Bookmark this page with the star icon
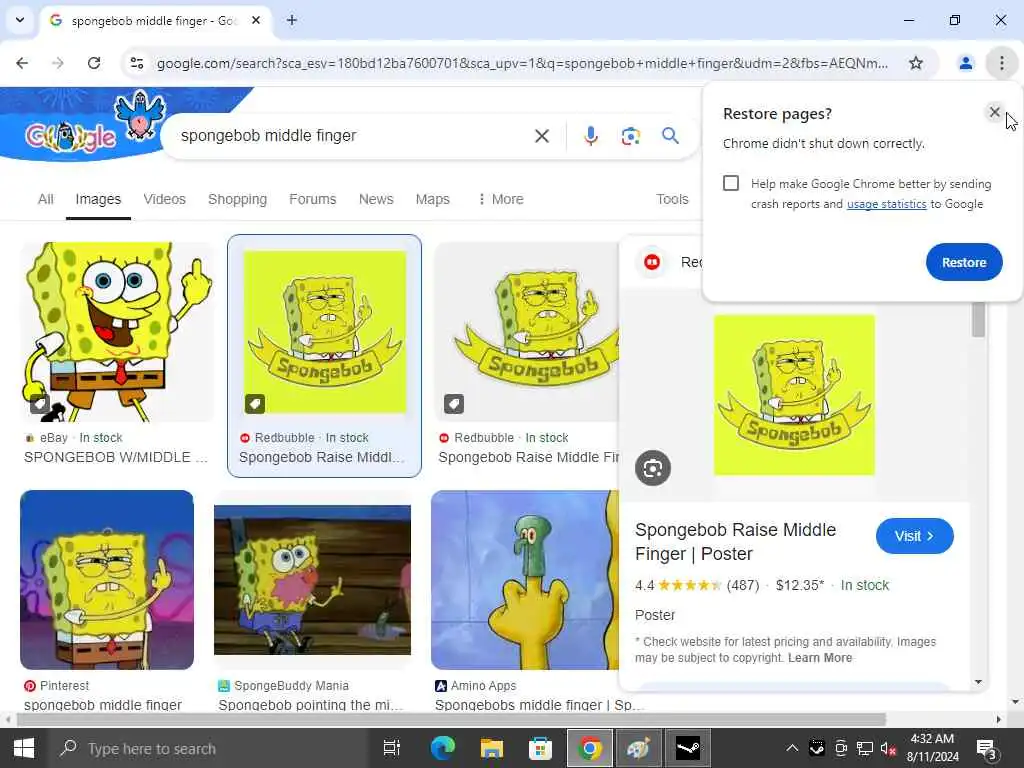Image resolution: width=1024 pixels, height=768 pixels. point(916,63)
